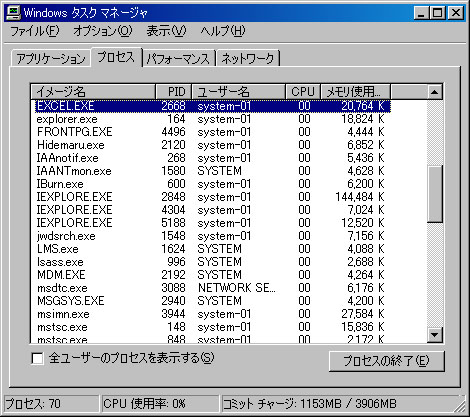This screenshot has width=470, height=417.
Task: Select mstsc.exe with PID 148
Action: coord(213,327)
